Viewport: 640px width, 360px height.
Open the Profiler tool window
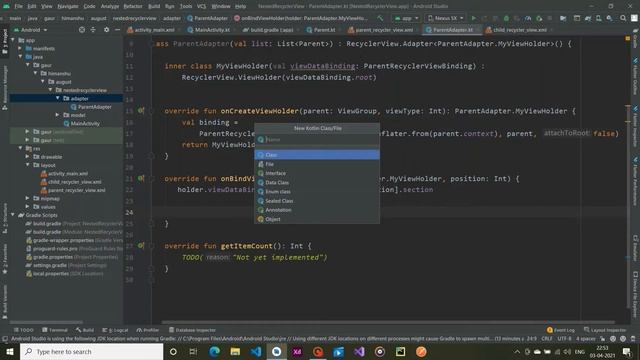[x=147, y=330]
